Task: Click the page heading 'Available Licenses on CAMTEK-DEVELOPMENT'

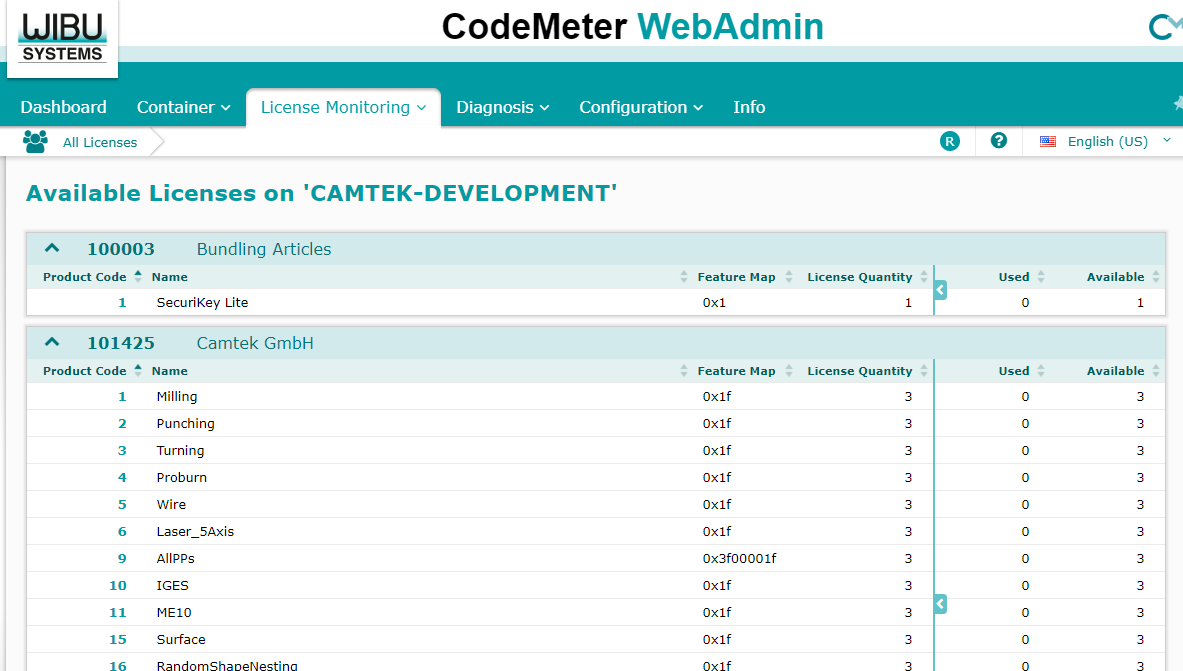Action: (322, 193)
